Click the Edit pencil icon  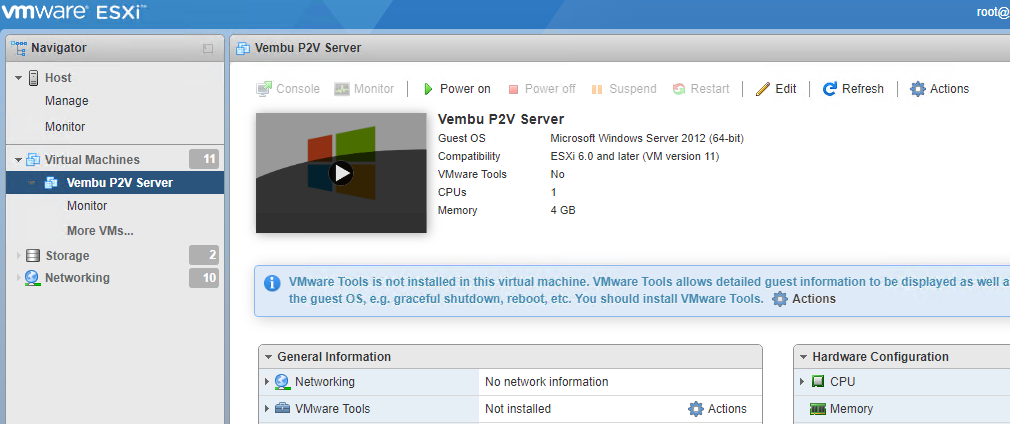point(763,89)
